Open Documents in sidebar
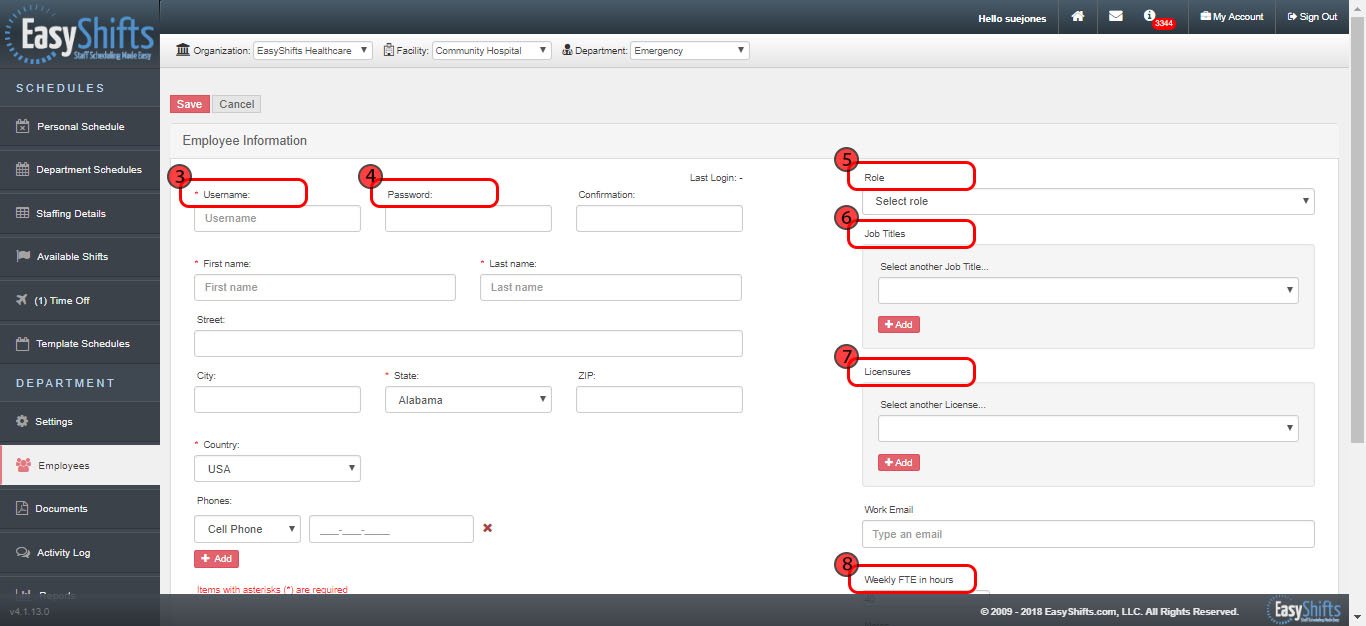Screen dimensions: 1366x626 [x=80, y=509]
